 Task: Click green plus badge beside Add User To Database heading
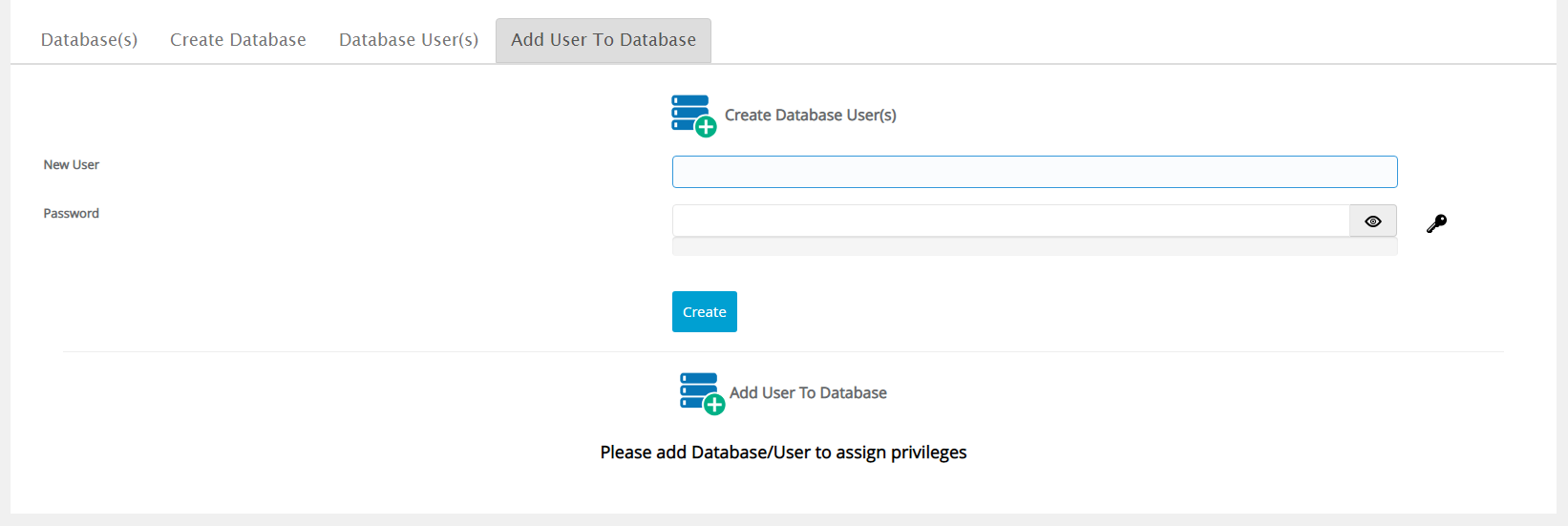pyautogui.click(x=714, y=404)
